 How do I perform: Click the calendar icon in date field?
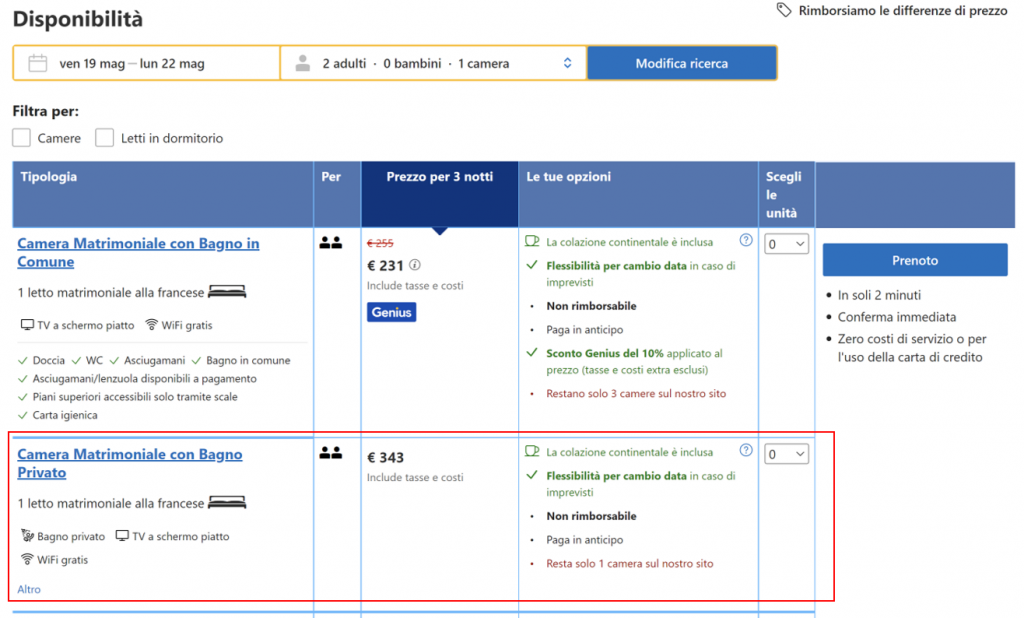click(x=38, y=63)
